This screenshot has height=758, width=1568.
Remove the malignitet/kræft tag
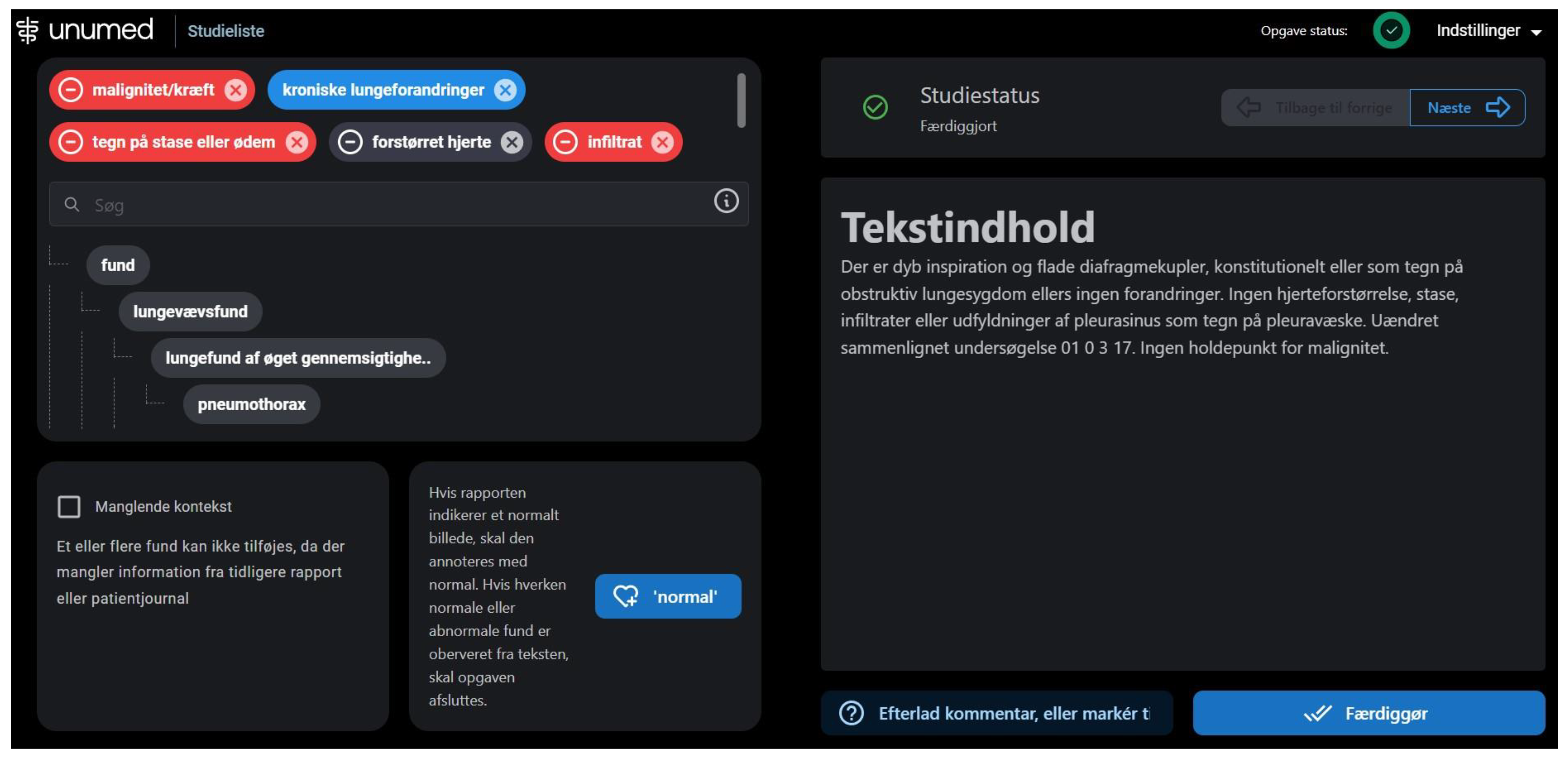[x=236, y=90]
